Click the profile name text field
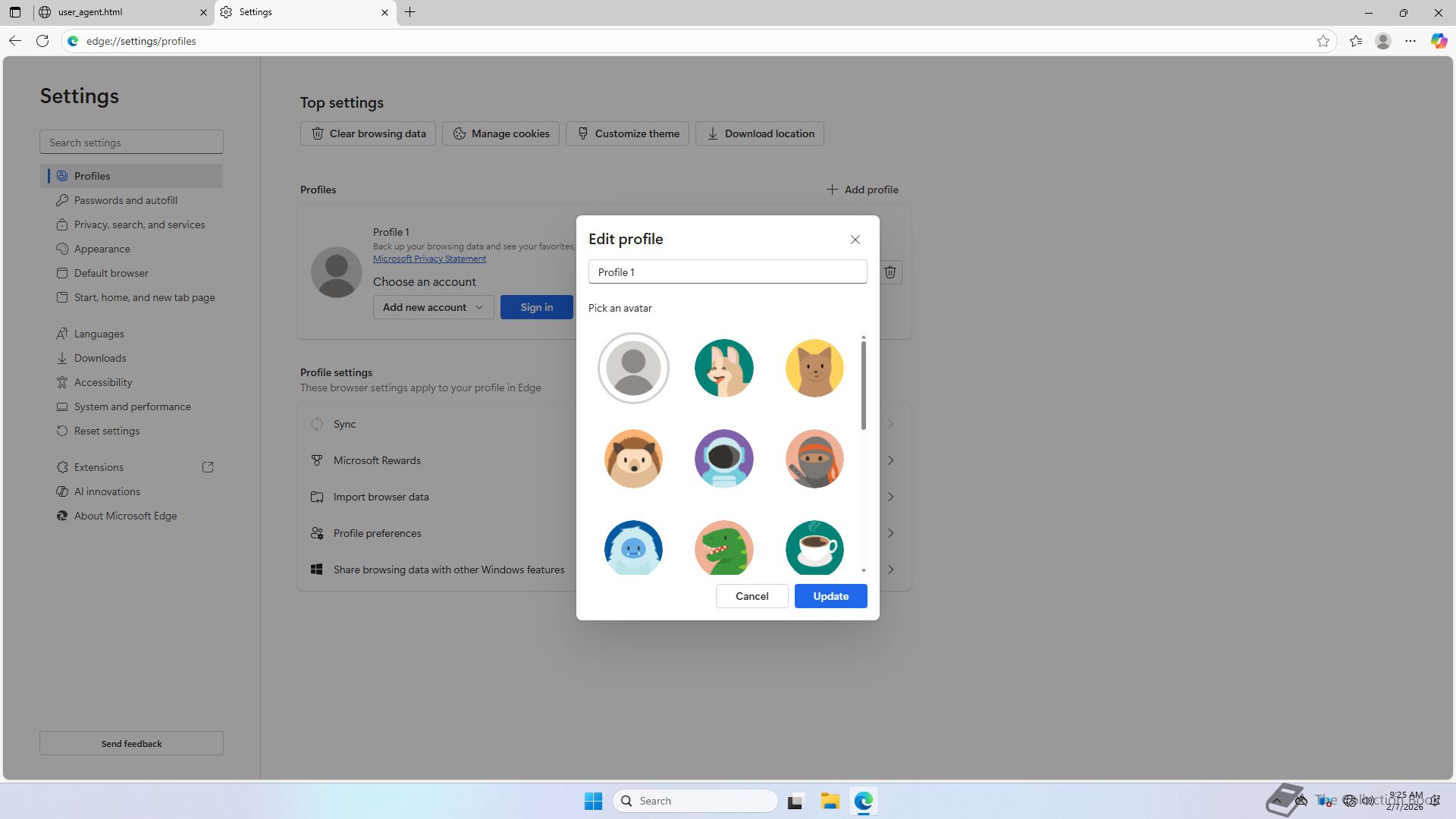This screenshot has height=819, width=1456. click(x=726, y=272)
